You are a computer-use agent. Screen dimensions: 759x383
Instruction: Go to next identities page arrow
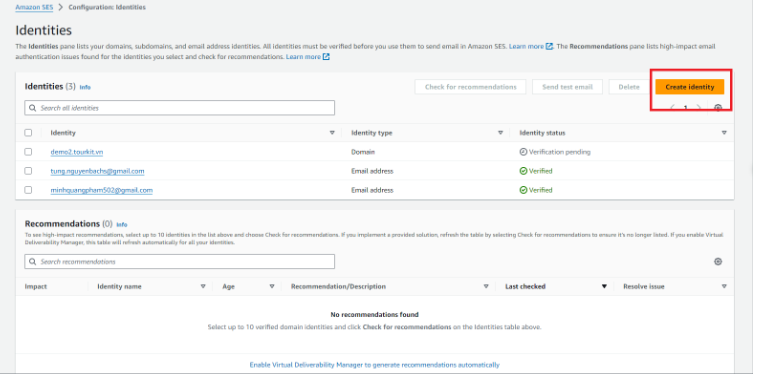tap(698, 107)
